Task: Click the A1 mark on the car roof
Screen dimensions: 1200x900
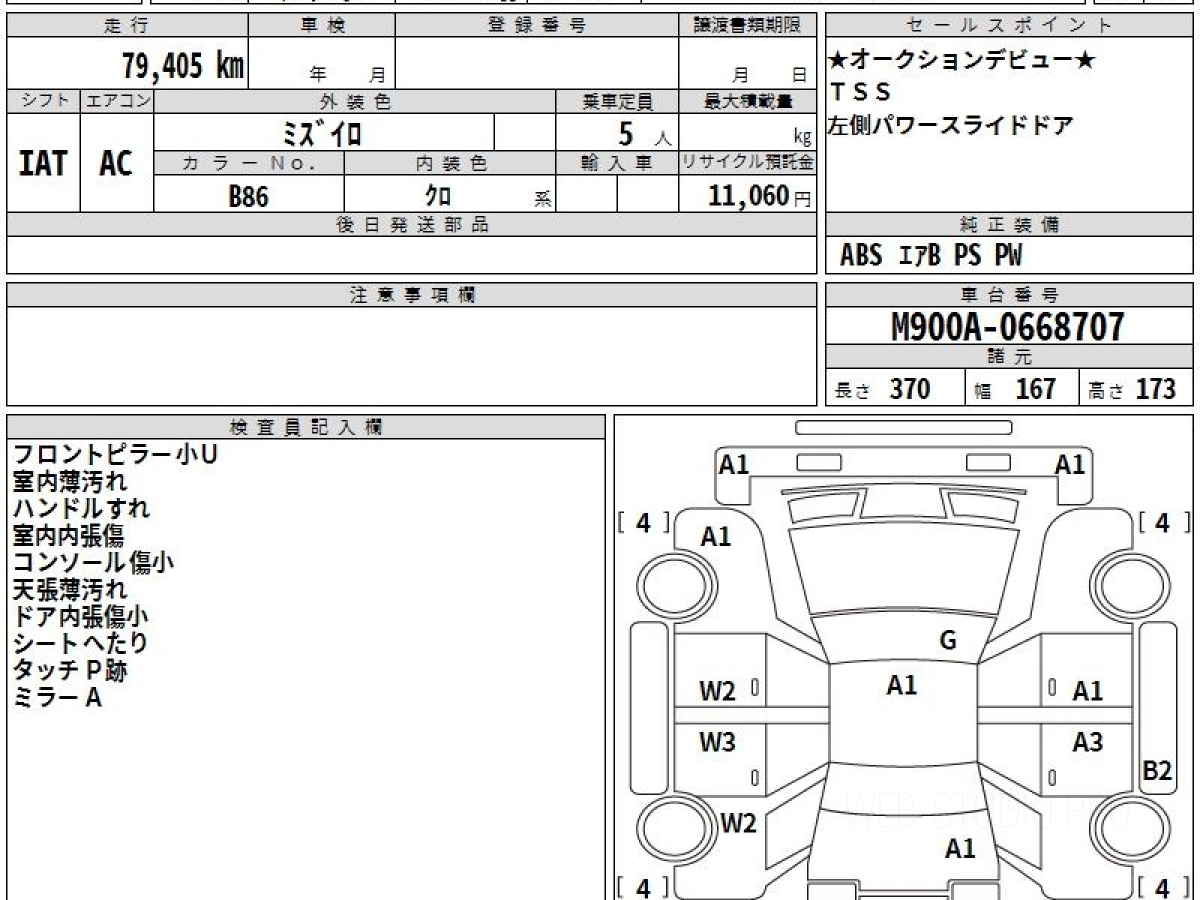Action: pos(901,685)
